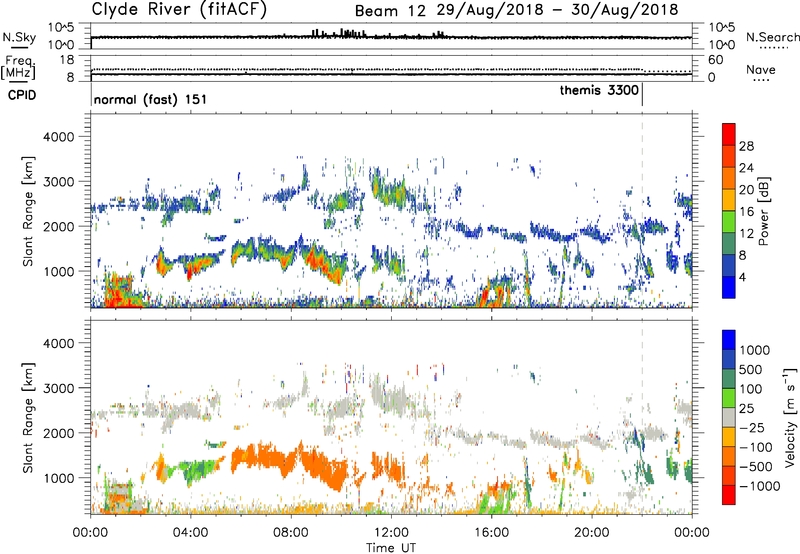Click the Velocity colorbar segment between 100 and 500
Image resolution: width=800 pixels, height=554 pixels.
coord(729,379)
